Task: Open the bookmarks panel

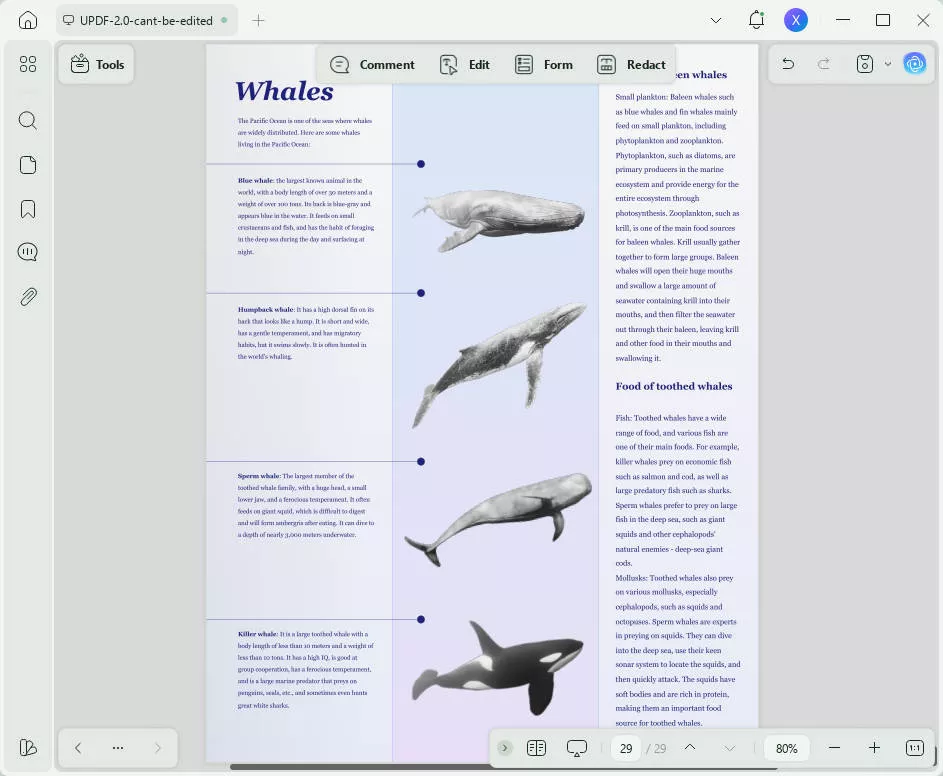Action: pyautogui.click(x=28, y=209)
